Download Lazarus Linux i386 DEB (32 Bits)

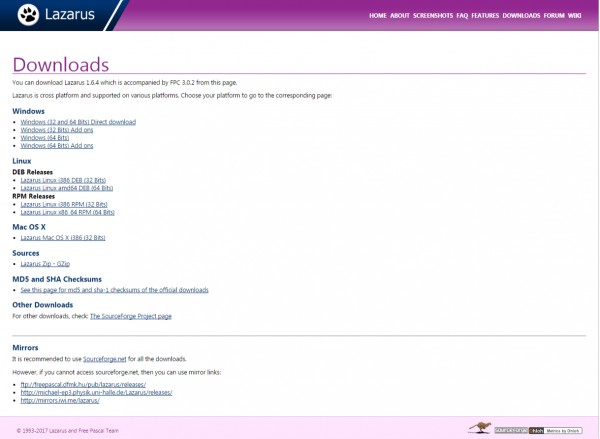click(x=63, y=180)
